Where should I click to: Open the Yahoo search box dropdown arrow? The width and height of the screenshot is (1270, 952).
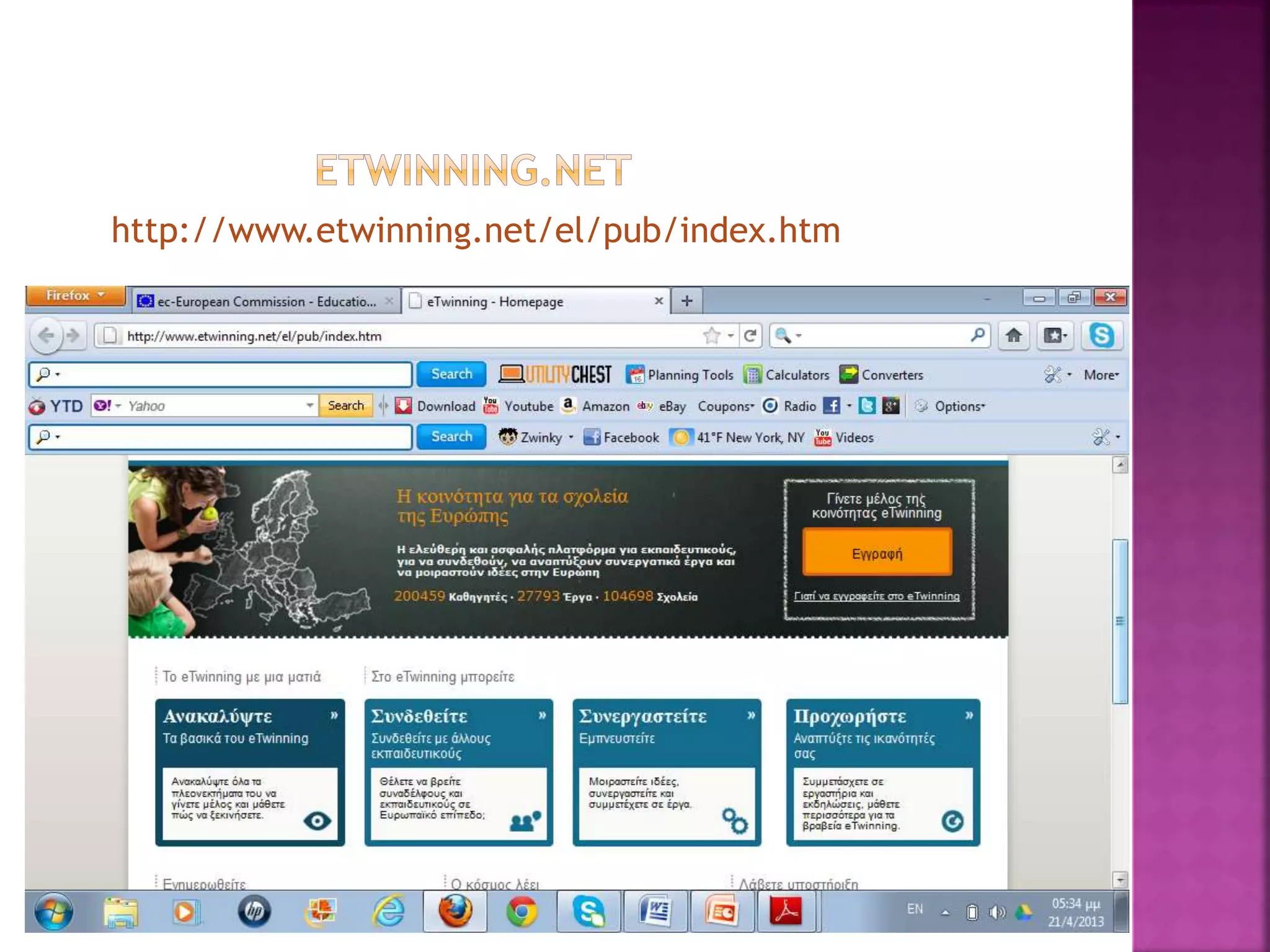coord(309,405)
